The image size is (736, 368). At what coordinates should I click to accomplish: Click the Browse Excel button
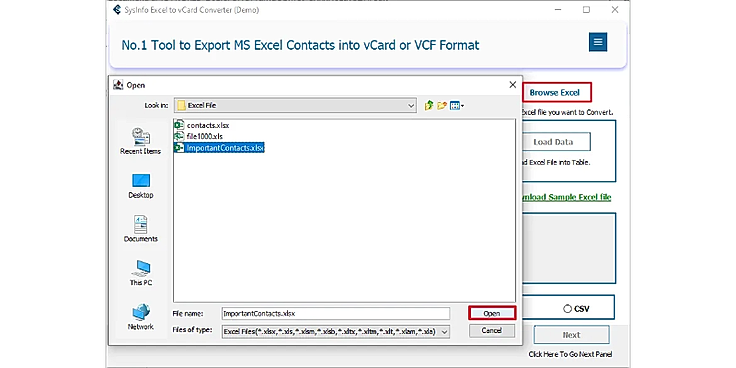click(556, 92)
